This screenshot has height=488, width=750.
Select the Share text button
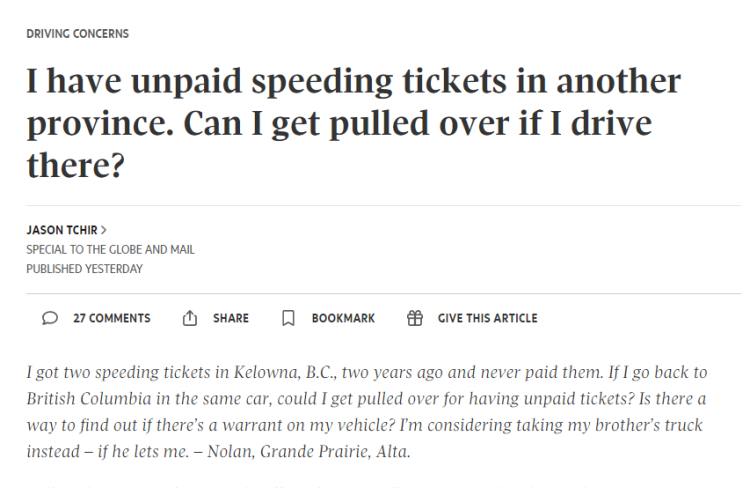tap(231, 318)
